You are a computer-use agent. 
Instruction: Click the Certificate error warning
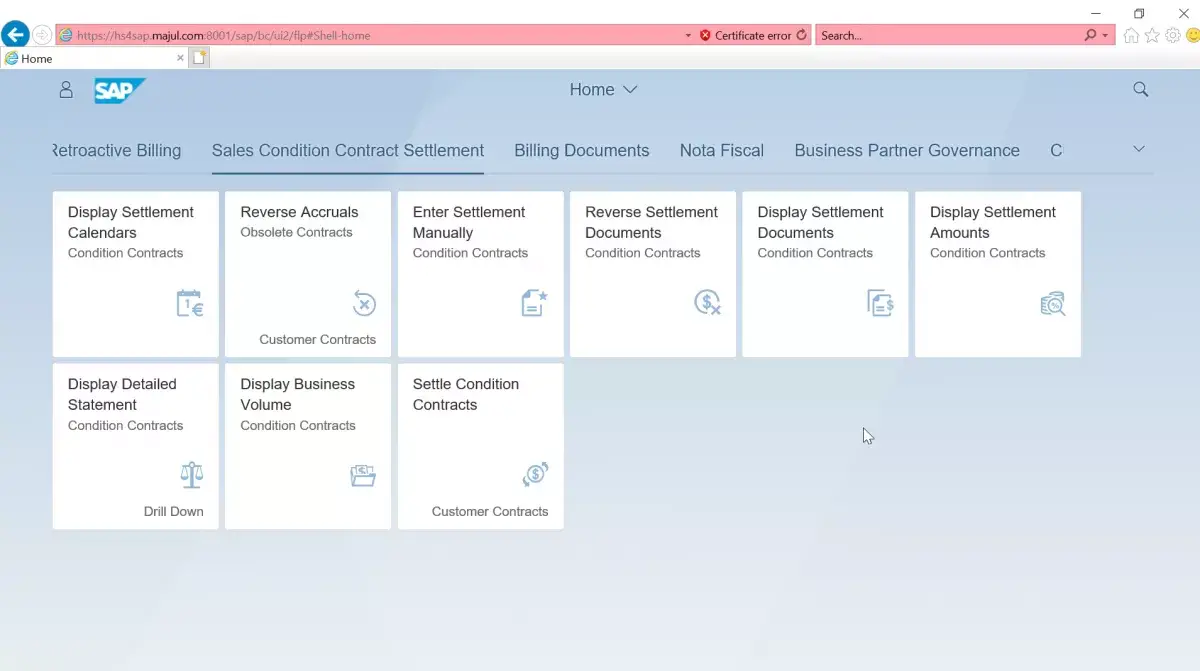click(x=746, y=35)
